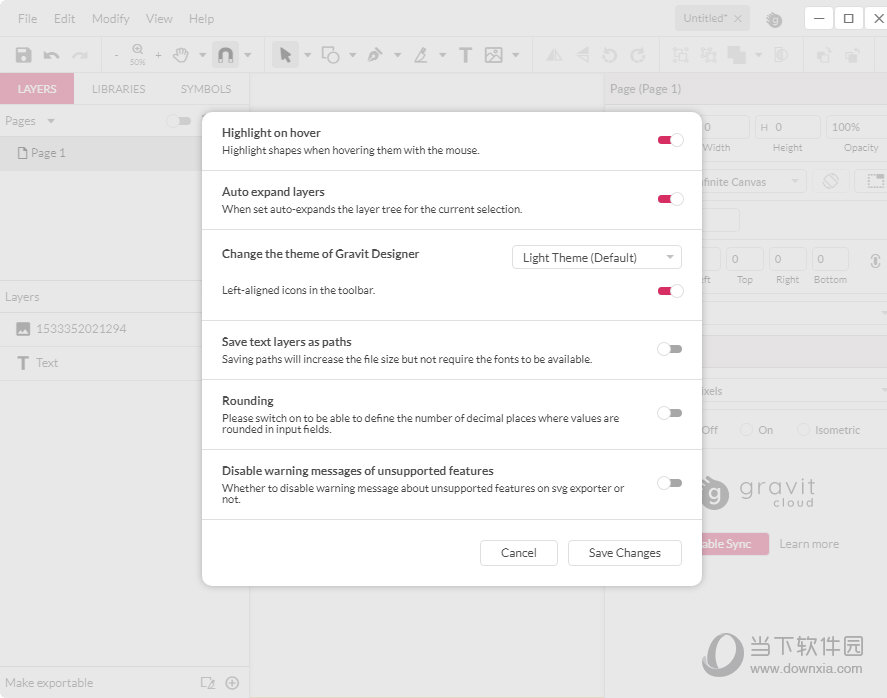Select the Pen tool
Image resolution: width=887 pixels, height=698 pixels.
click(x=375, y=55)
